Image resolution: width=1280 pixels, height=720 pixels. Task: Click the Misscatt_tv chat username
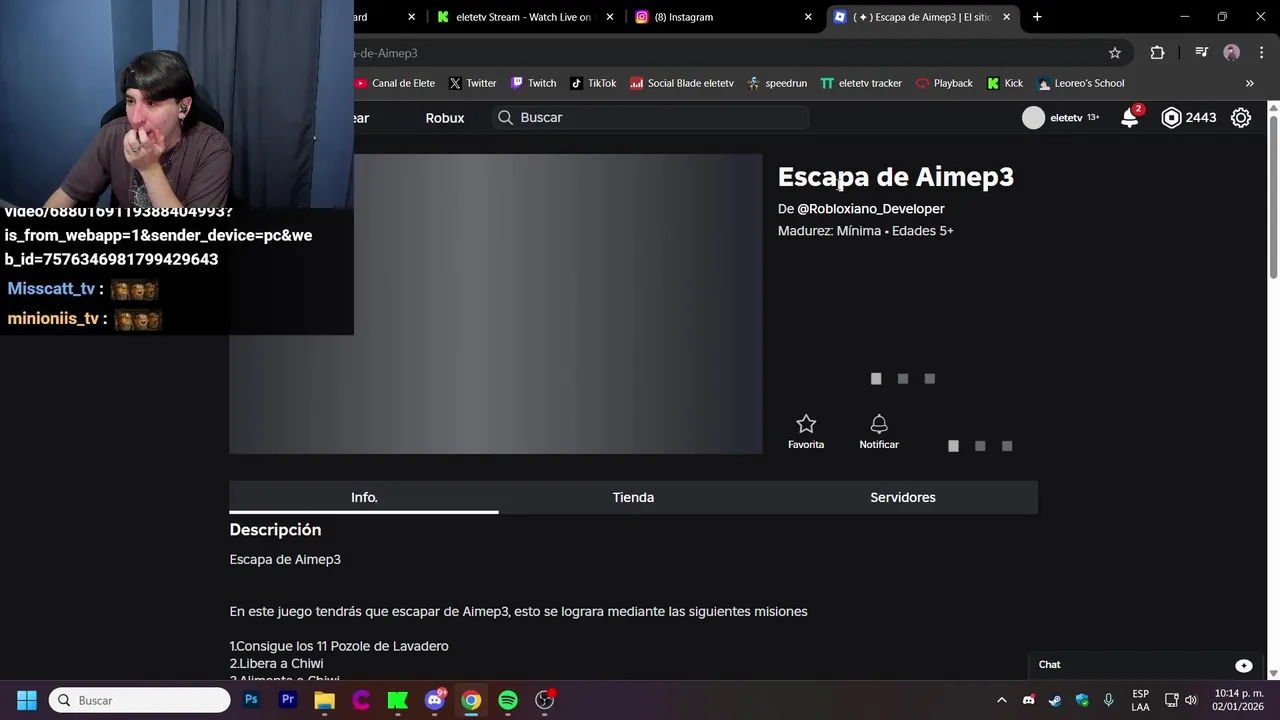point(51,289)
